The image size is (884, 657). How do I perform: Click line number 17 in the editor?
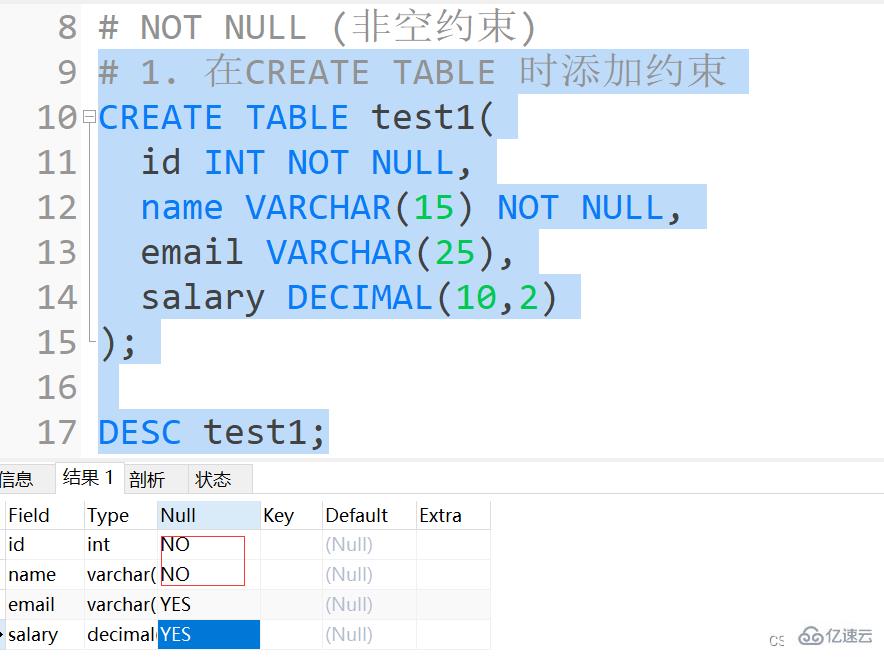56,432
